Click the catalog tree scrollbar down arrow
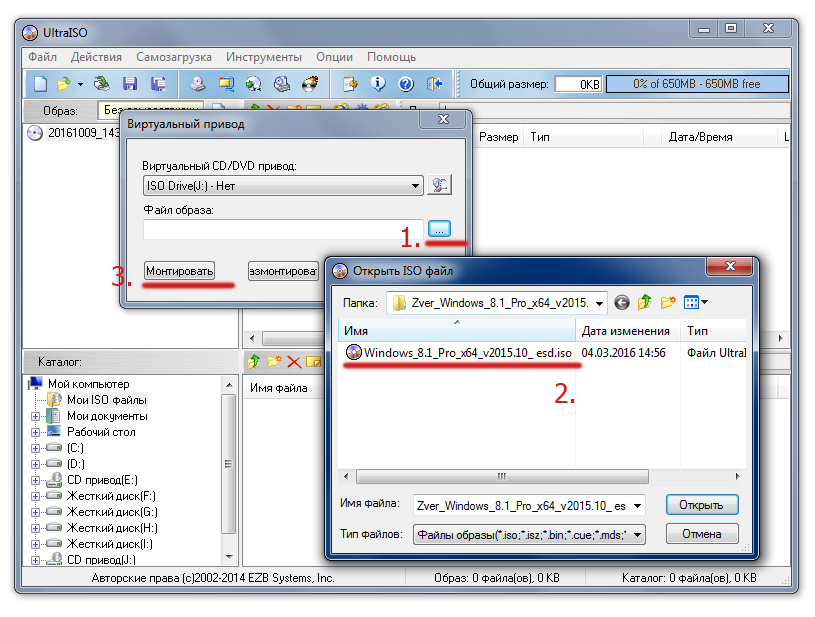This screenshot has height=617, width=815. 229,557
